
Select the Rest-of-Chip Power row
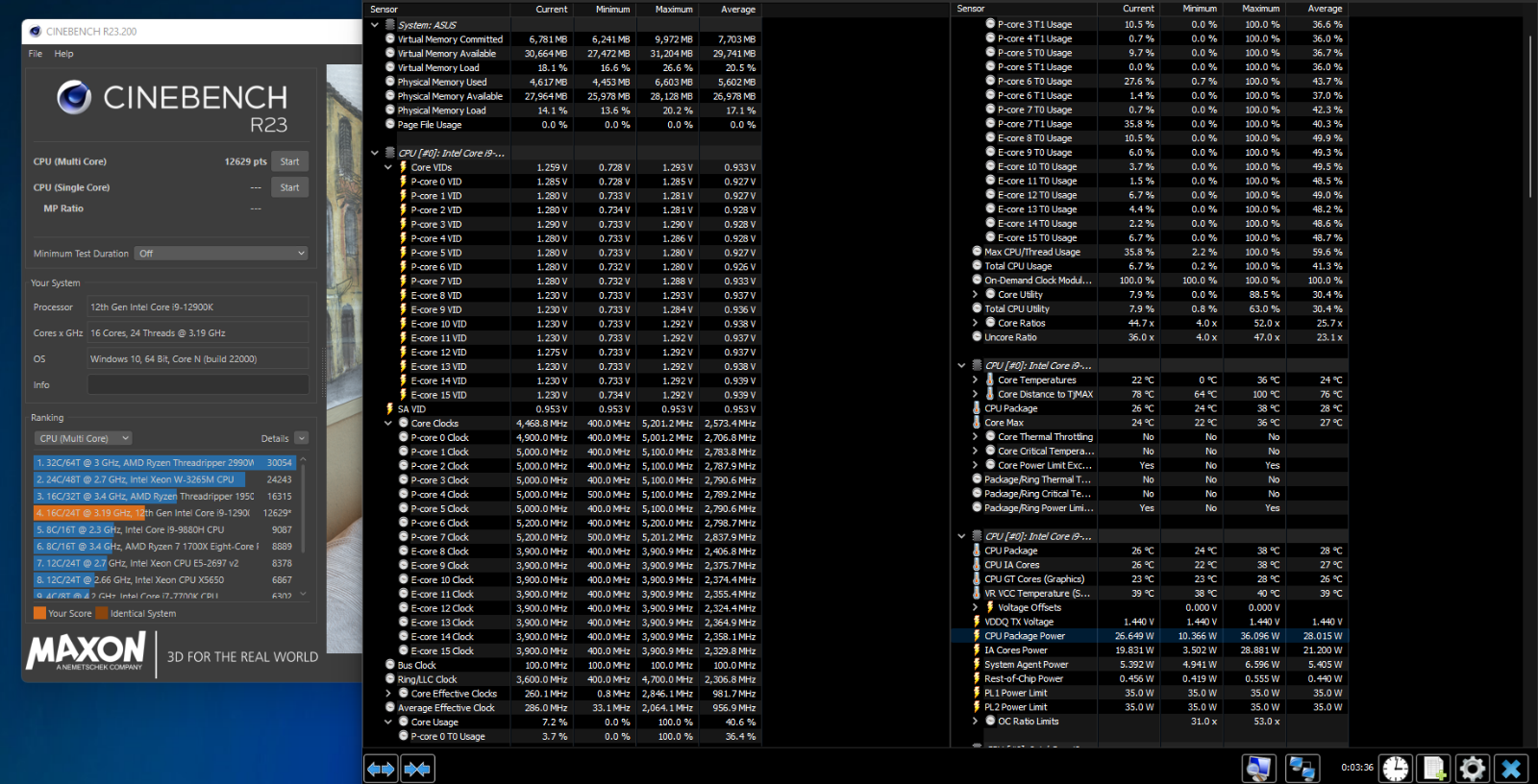[x=1152, y=678]
